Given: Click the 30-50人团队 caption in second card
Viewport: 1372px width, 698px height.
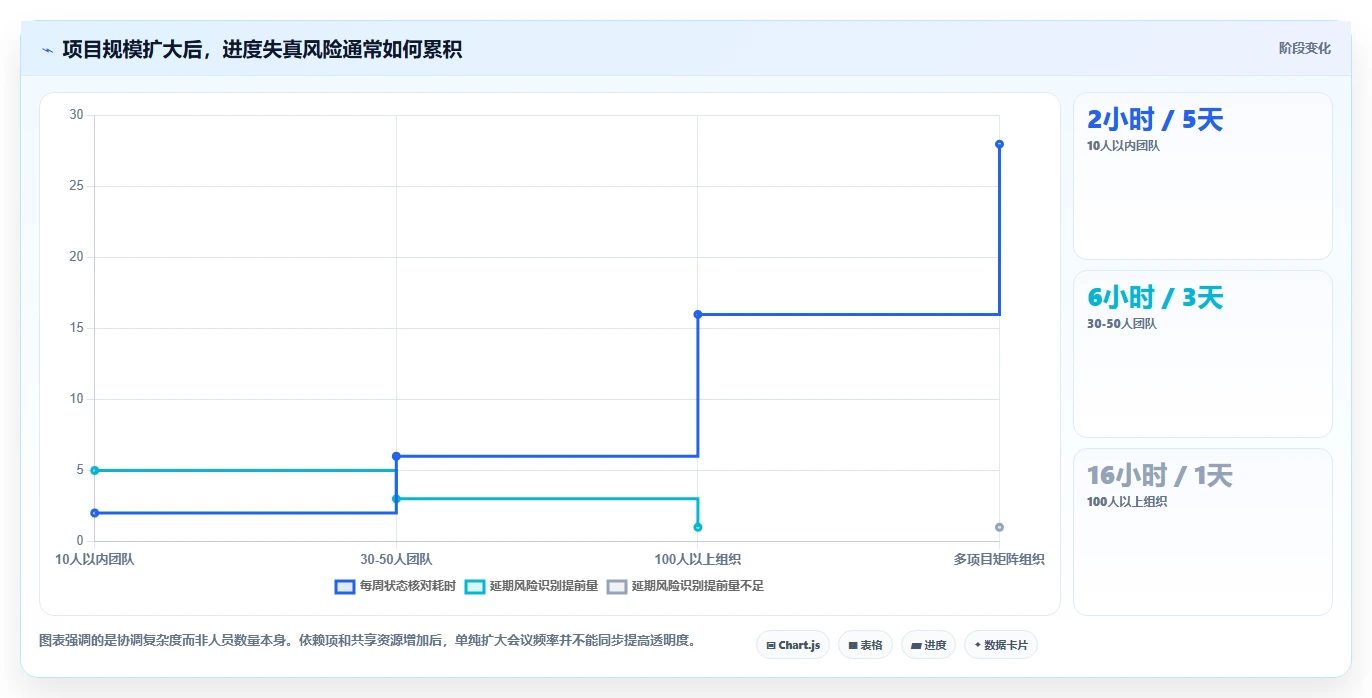Looking at the screenshot, I should tap(1121, 324).
